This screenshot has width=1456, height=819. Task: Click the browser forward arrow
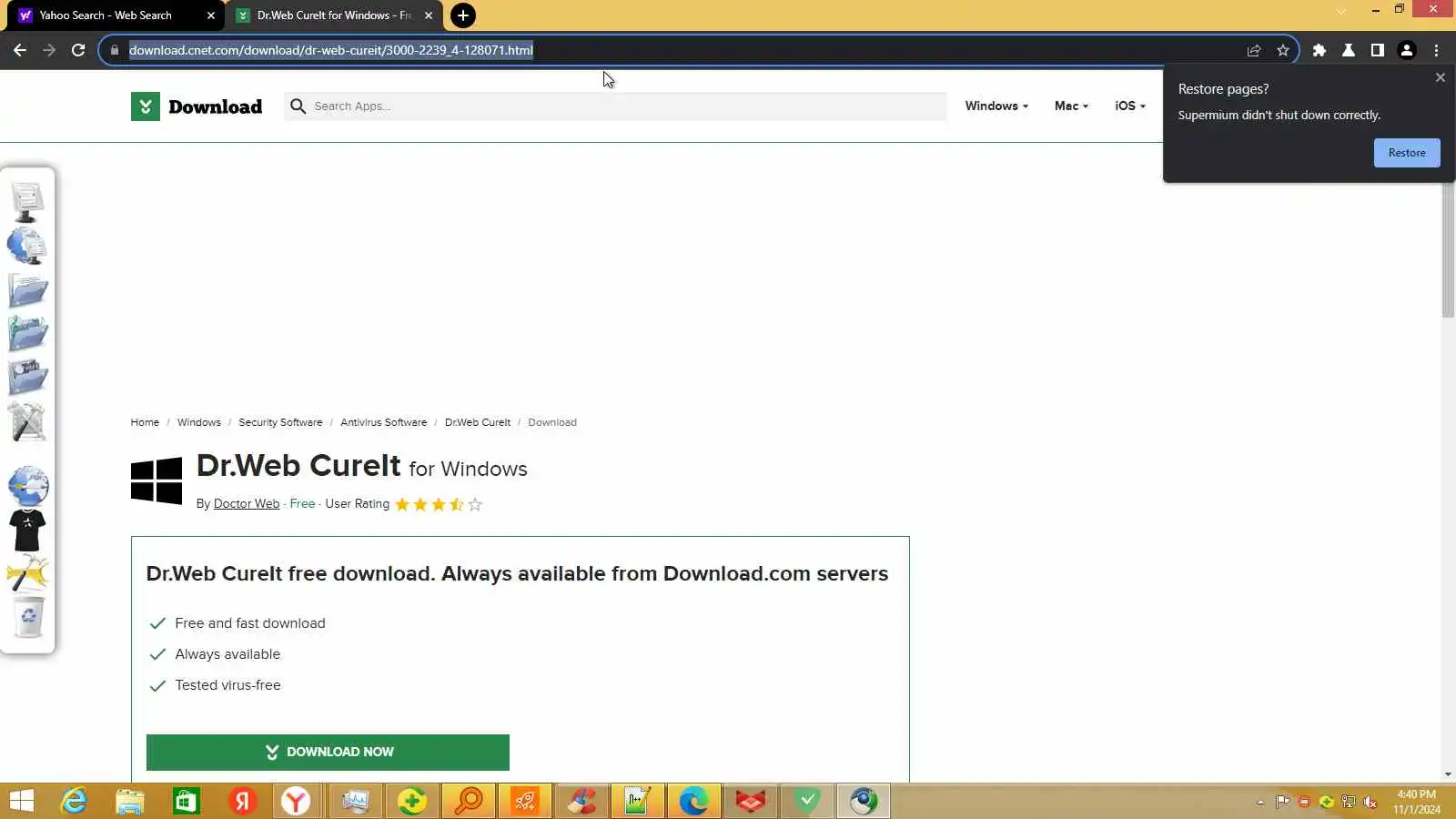point(49,50)
